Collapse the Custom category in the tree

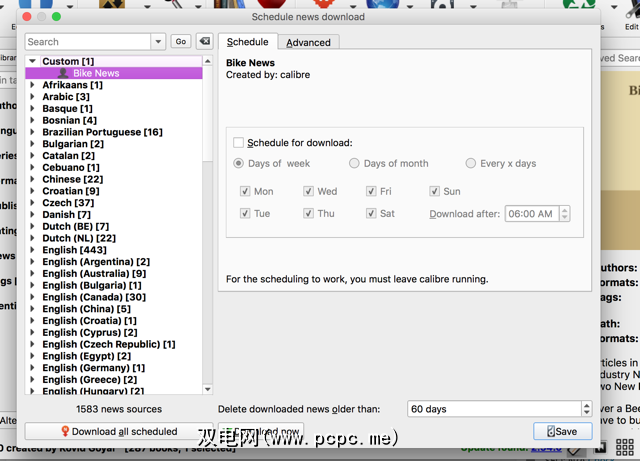(34, 62)
